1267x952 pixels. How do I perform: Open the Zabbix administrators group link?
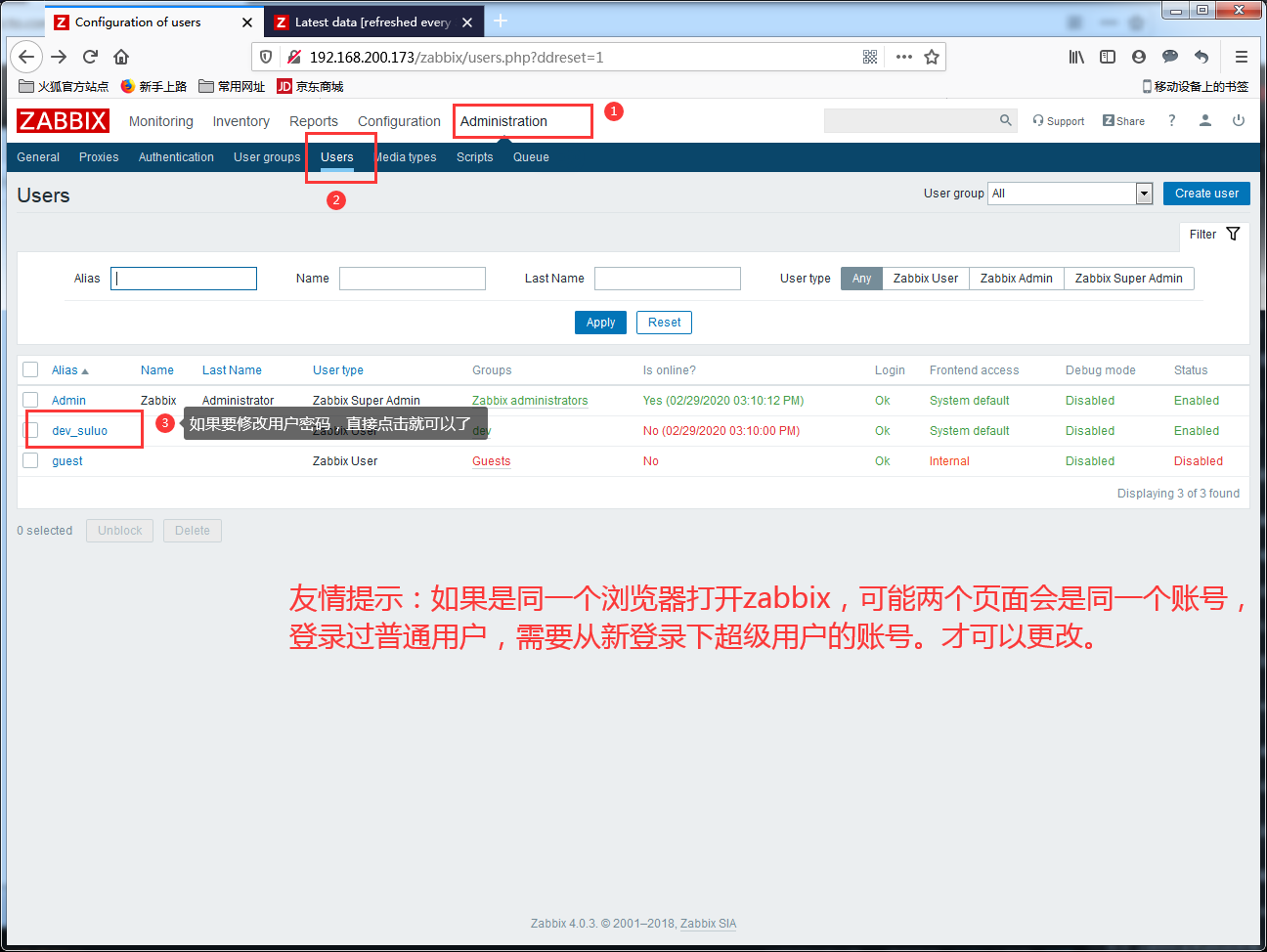click(530, 401)
